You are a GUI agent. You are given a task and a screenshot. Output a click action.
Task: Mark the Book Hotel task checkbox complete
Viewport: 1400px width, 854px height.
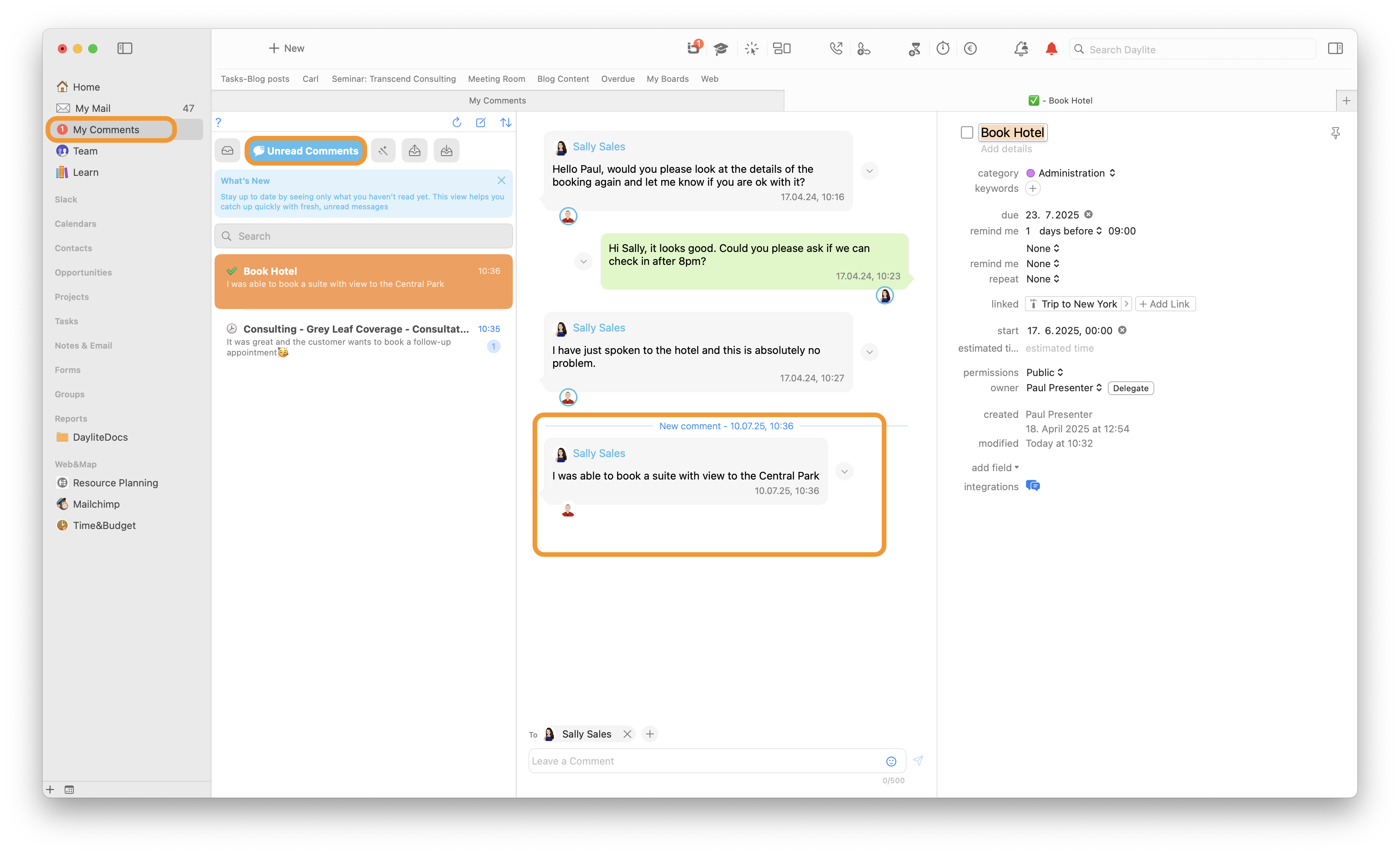click(x=966, y=132)
